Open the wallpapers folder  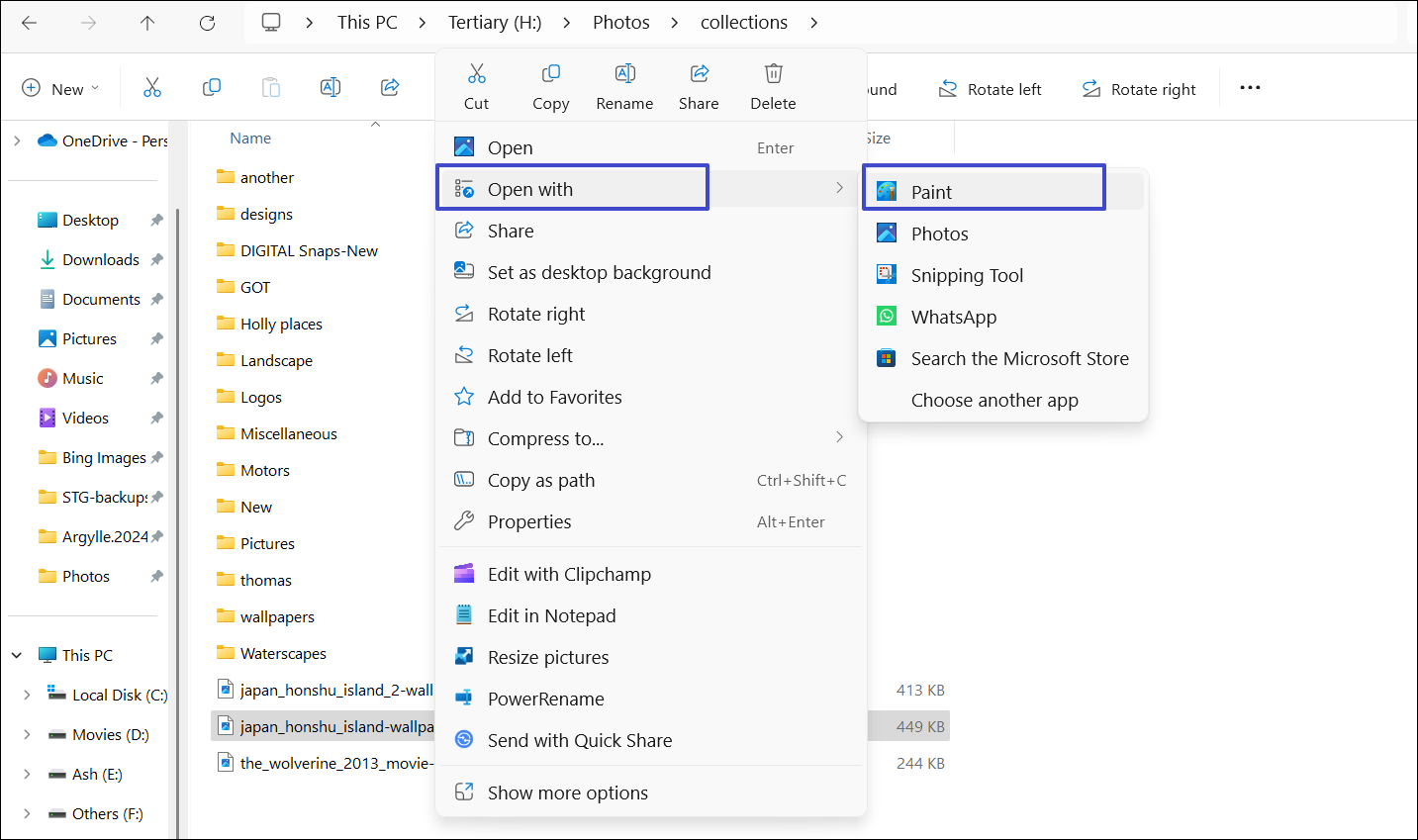[x=277, y=616]
